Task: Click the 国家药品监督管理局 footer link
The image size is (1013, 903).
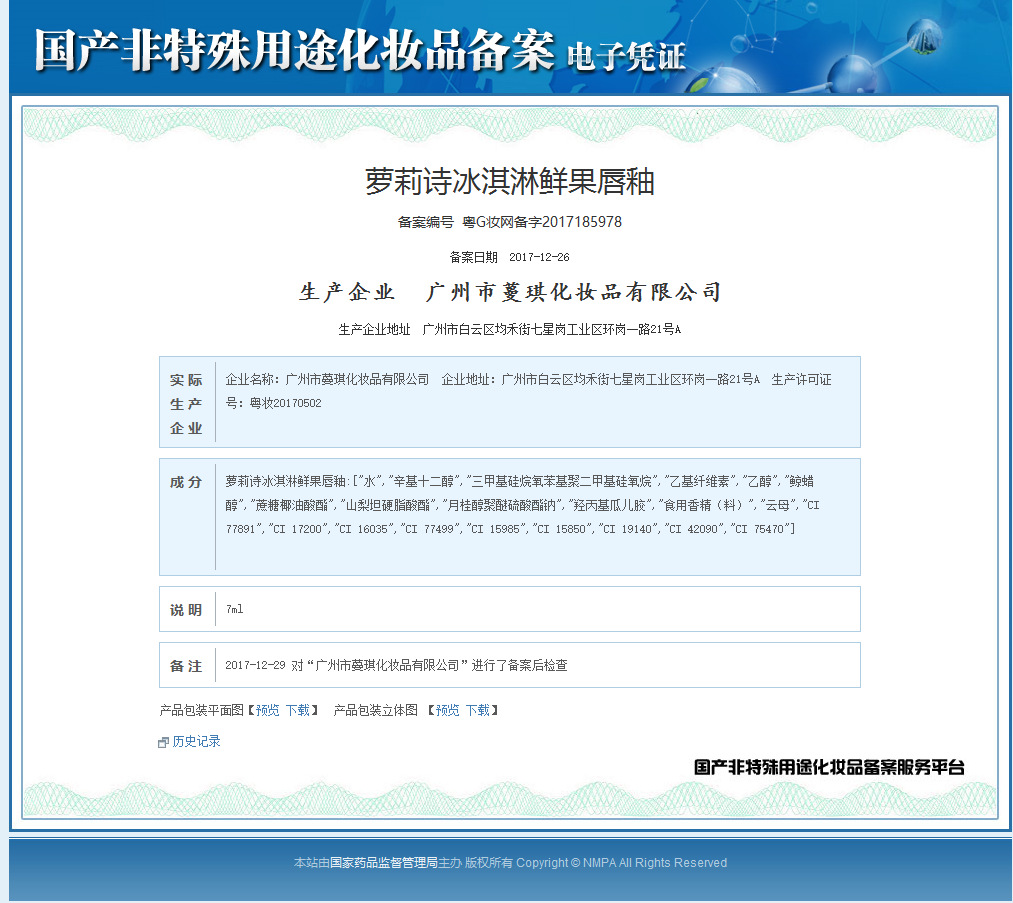Action: pyautogui.click(x=384, y=863)
